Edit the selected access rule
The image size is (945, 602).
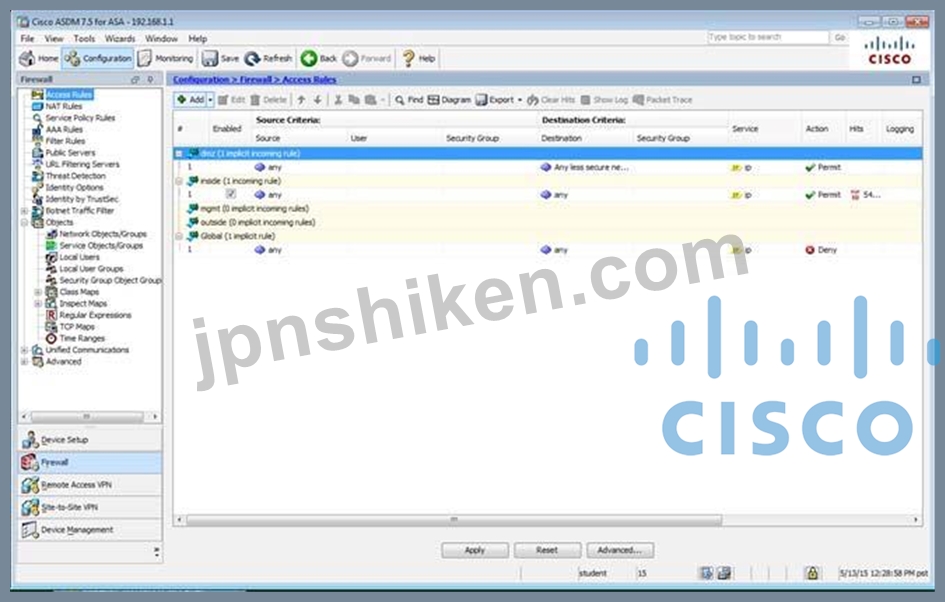pyautogui.click(x=231, y=99)
